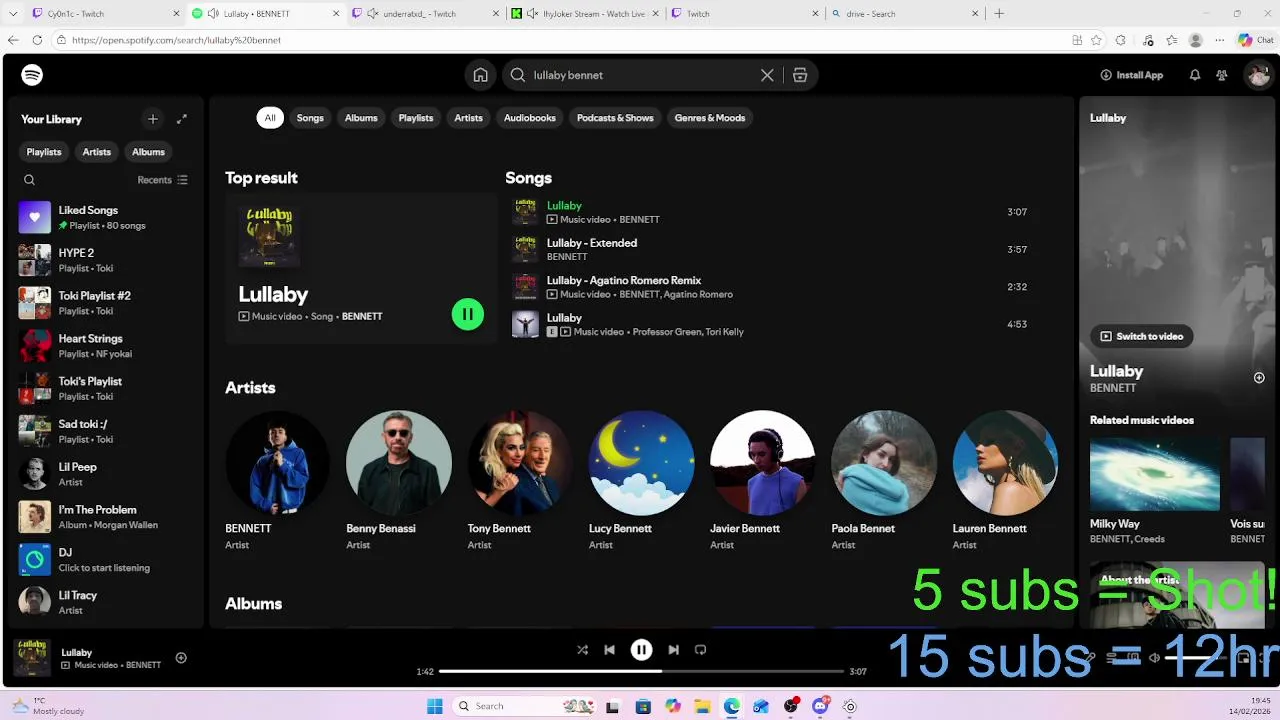Add now-playing Lullaby to library in player bar
The image size is (1280, 720).
(x=181, y=658)
